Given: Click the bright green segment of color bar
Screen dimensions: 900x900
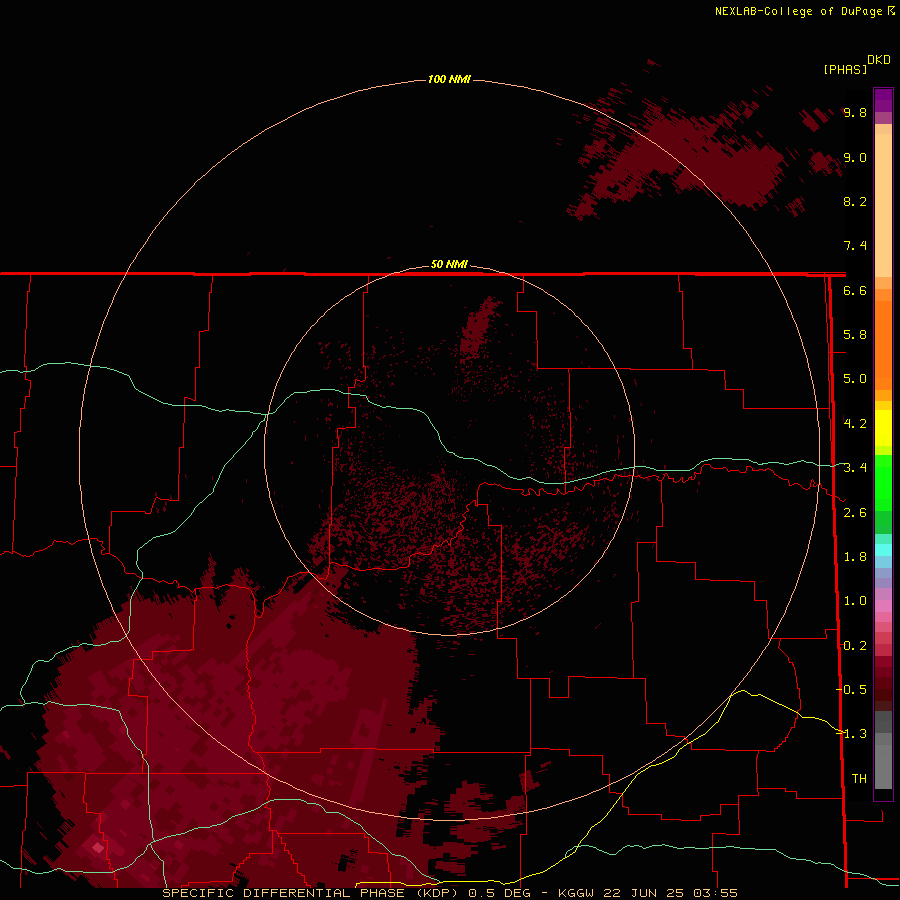Looking at the screenshot, I should (x=883, y=482).
